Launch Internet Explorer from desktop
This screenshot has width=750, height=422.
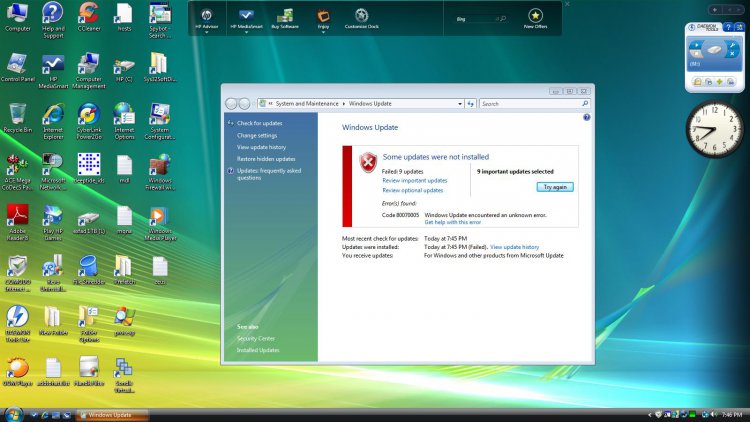click(53, 122)
